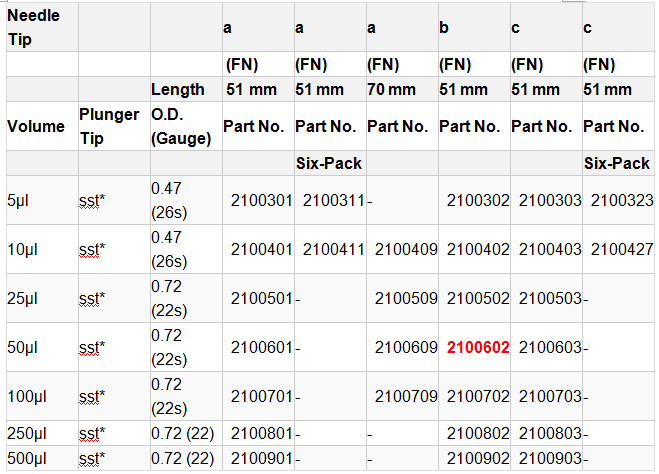The width and height of the screenshot is (659, 474).
Task: Select part number 2100301 cell
Action: (261, 200)
